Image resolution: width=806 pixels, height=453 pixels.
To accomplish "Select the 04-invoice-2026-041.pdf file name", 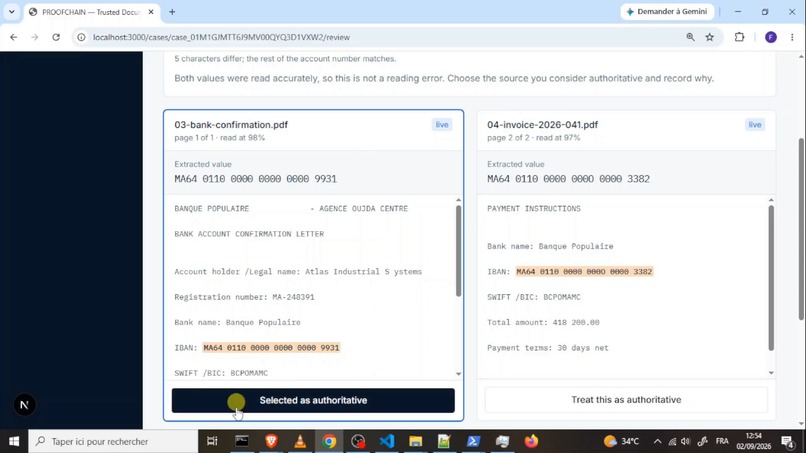I will click(542, 125).
